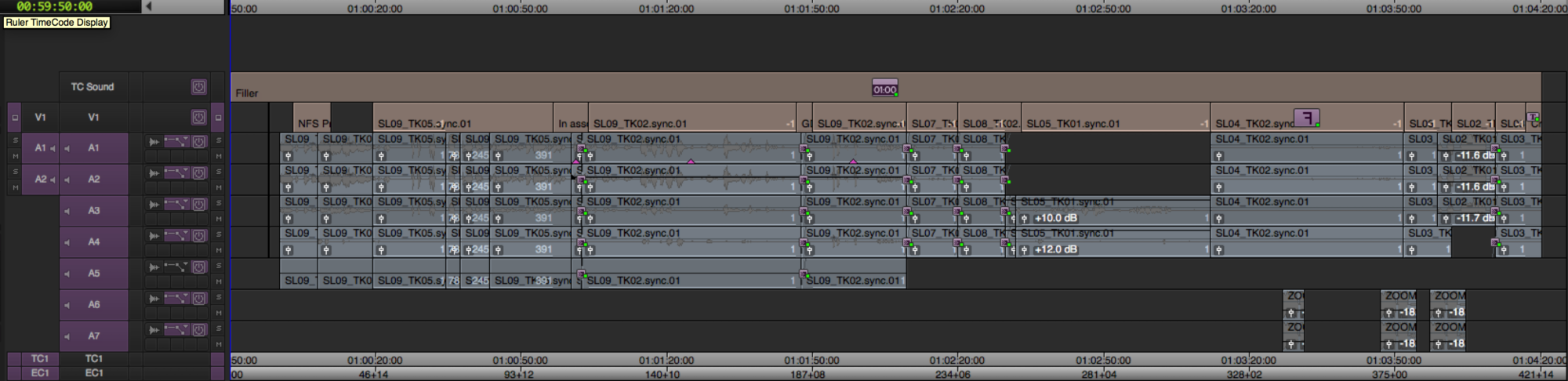Collapse the timeline panel with left arrow

(x=149, y=6)
